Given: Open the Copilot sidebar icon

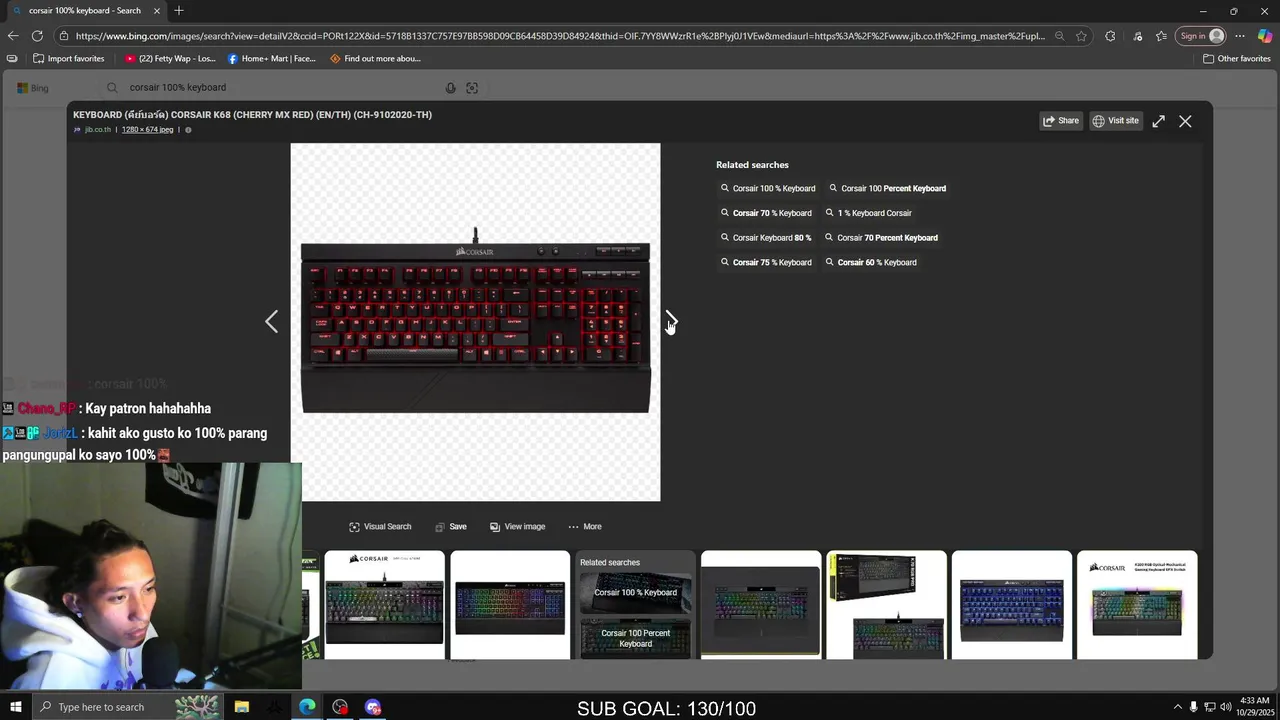Looking at the screenshot, I should 1265,36.
